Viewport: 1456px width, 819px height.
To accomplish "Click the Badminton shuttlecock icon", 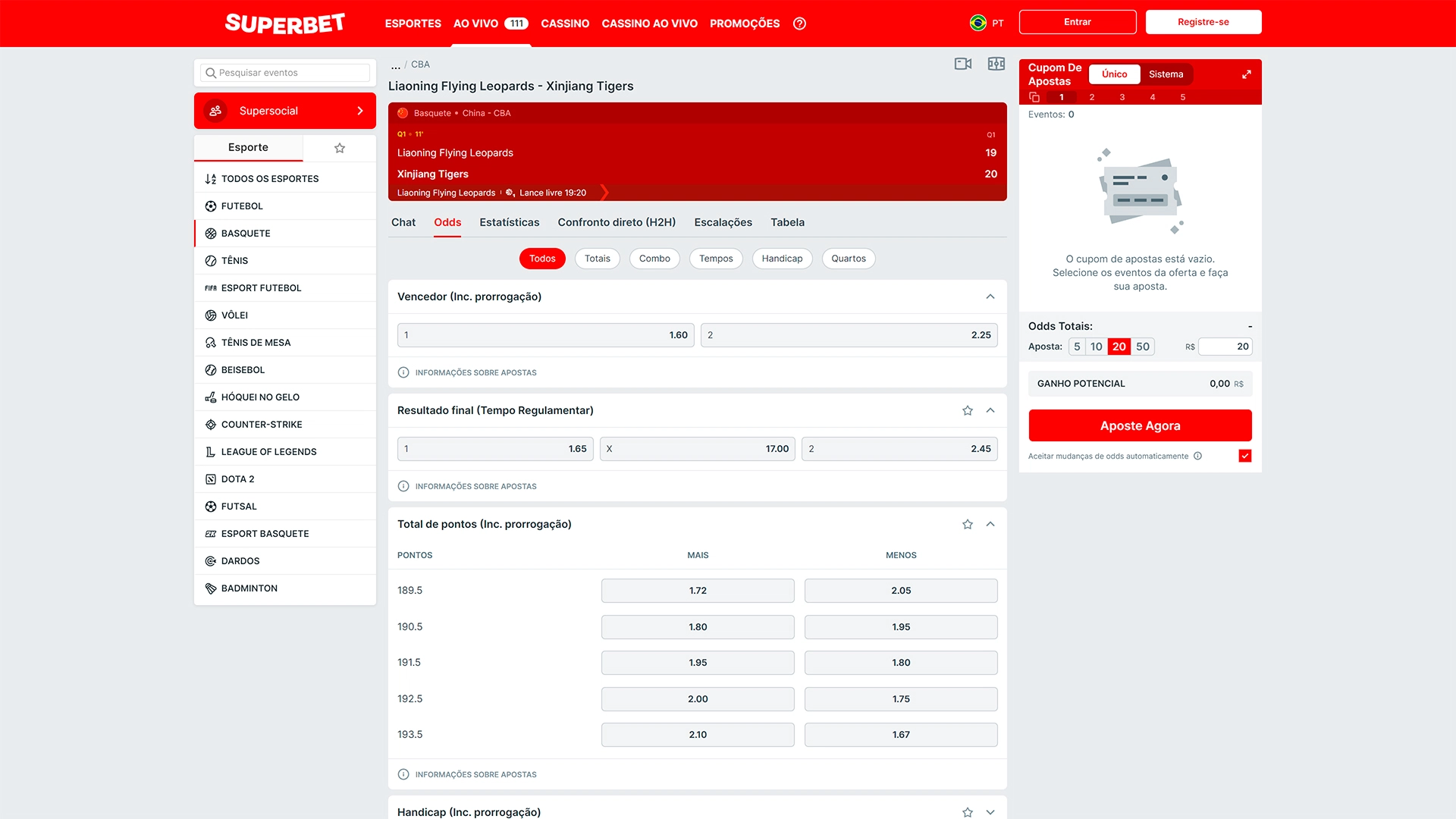I will click(x=211, y=588).
